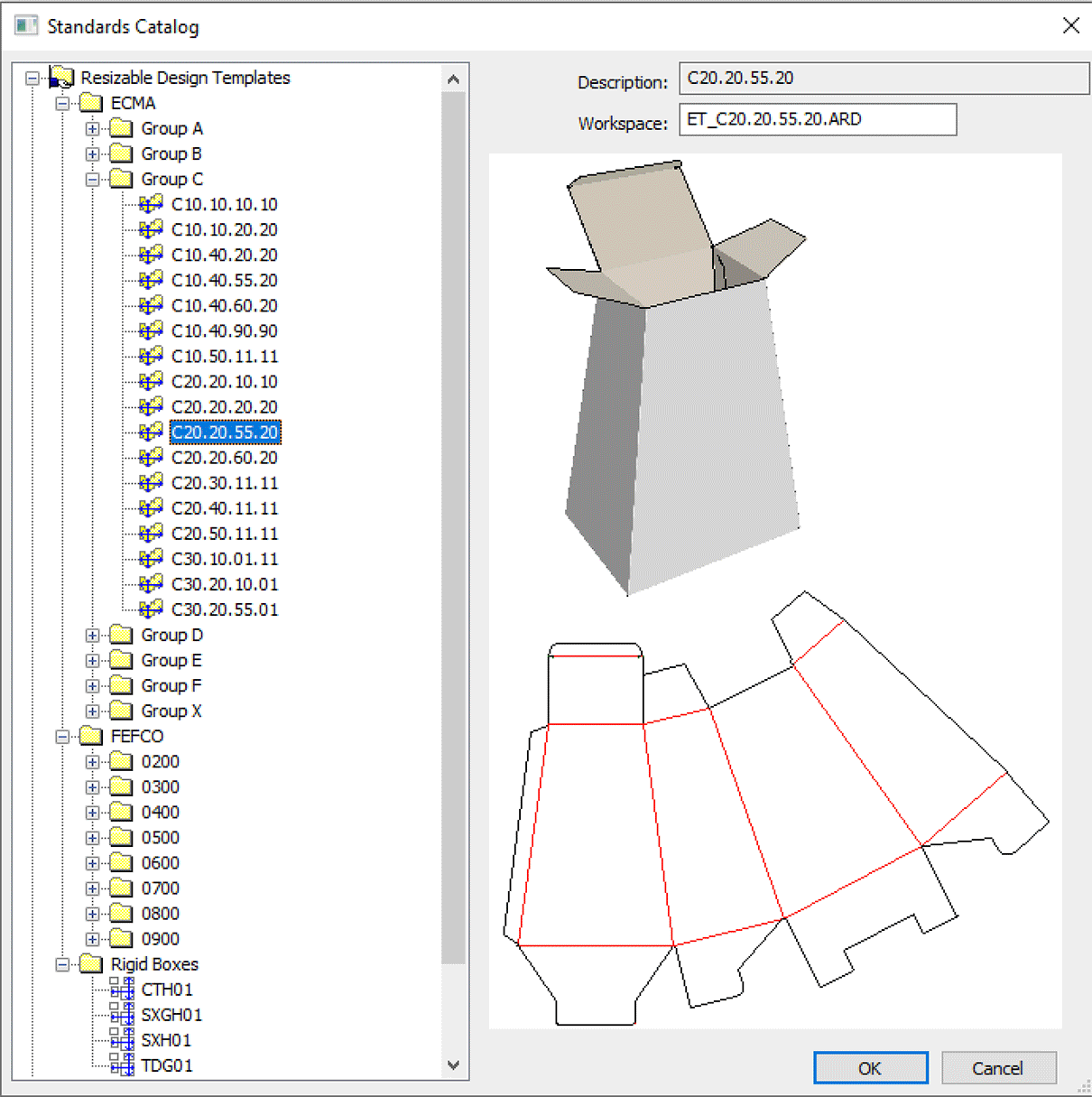The image size is (1092, 1097).
Task: Click the Resizable Design Templates root folder icon
Action: [61, 78]
